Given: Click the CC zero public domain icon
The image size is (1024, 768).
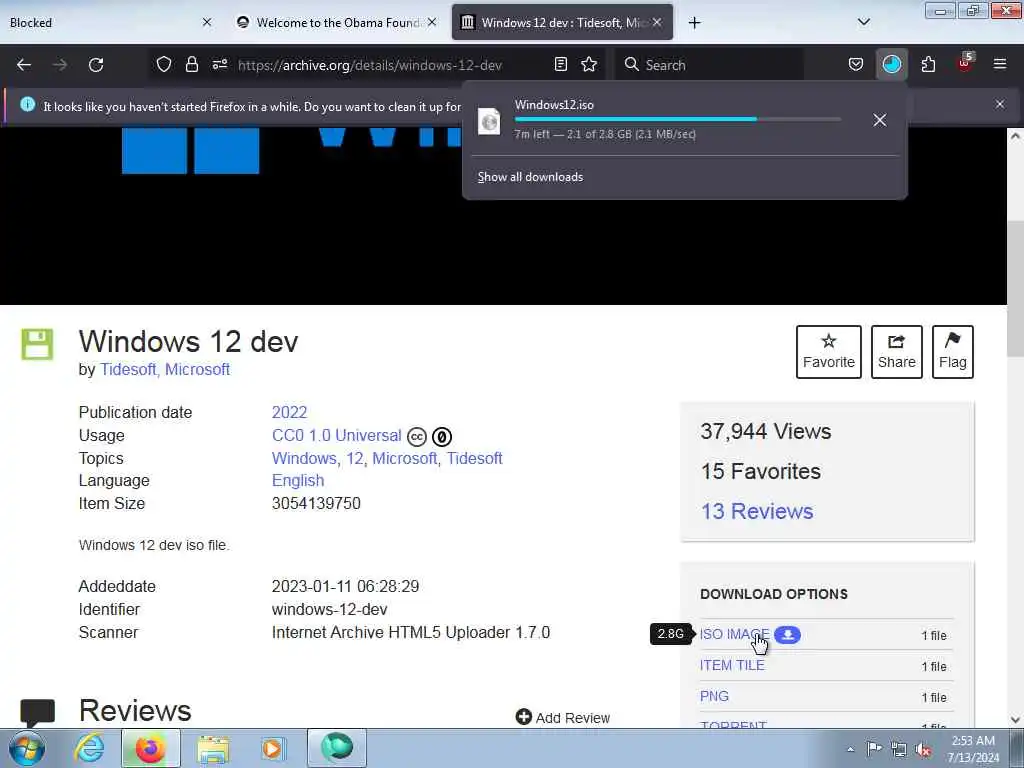Looking at the screenshot, I should point(442,436).
